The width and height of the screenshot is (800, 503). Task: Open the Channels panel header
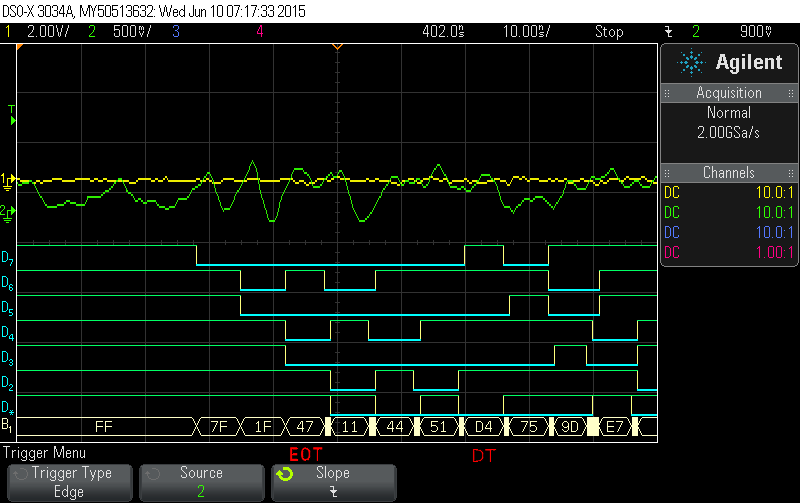coord(729,173)
